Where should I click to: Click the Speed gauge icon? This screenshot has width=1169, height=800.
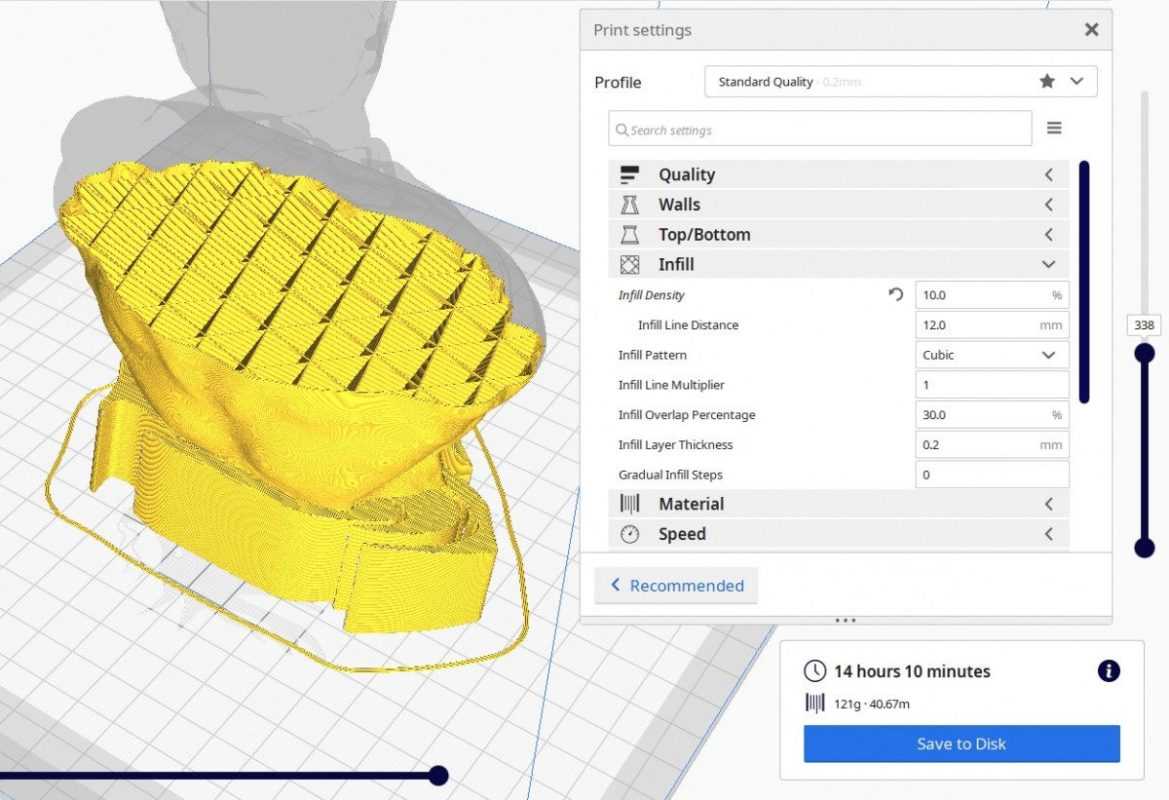629,534
